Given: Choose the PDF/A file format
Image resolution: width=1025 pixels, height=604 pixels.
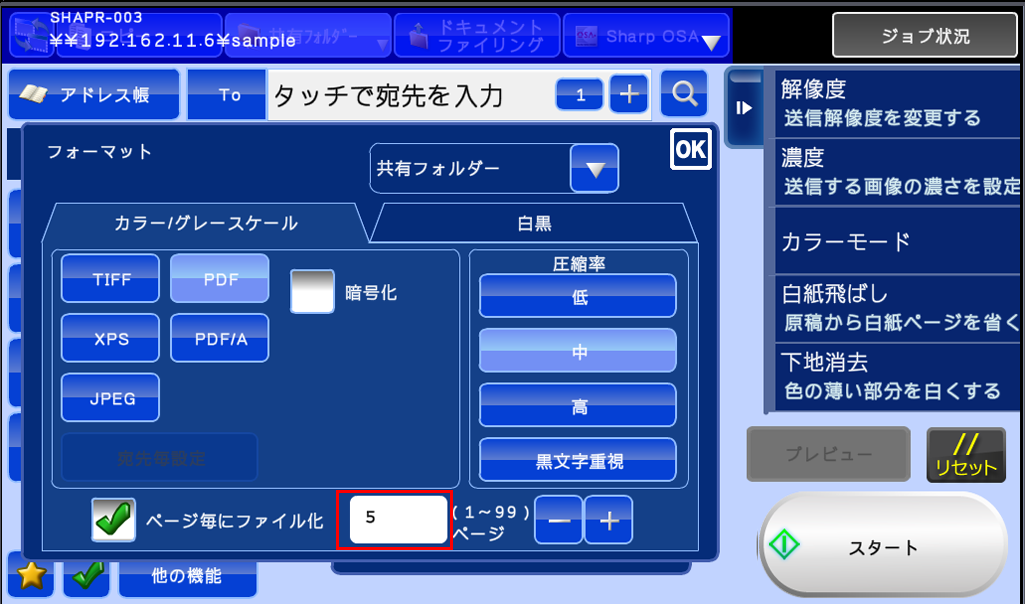Looking at the screenshot, I should coord(219,339).
